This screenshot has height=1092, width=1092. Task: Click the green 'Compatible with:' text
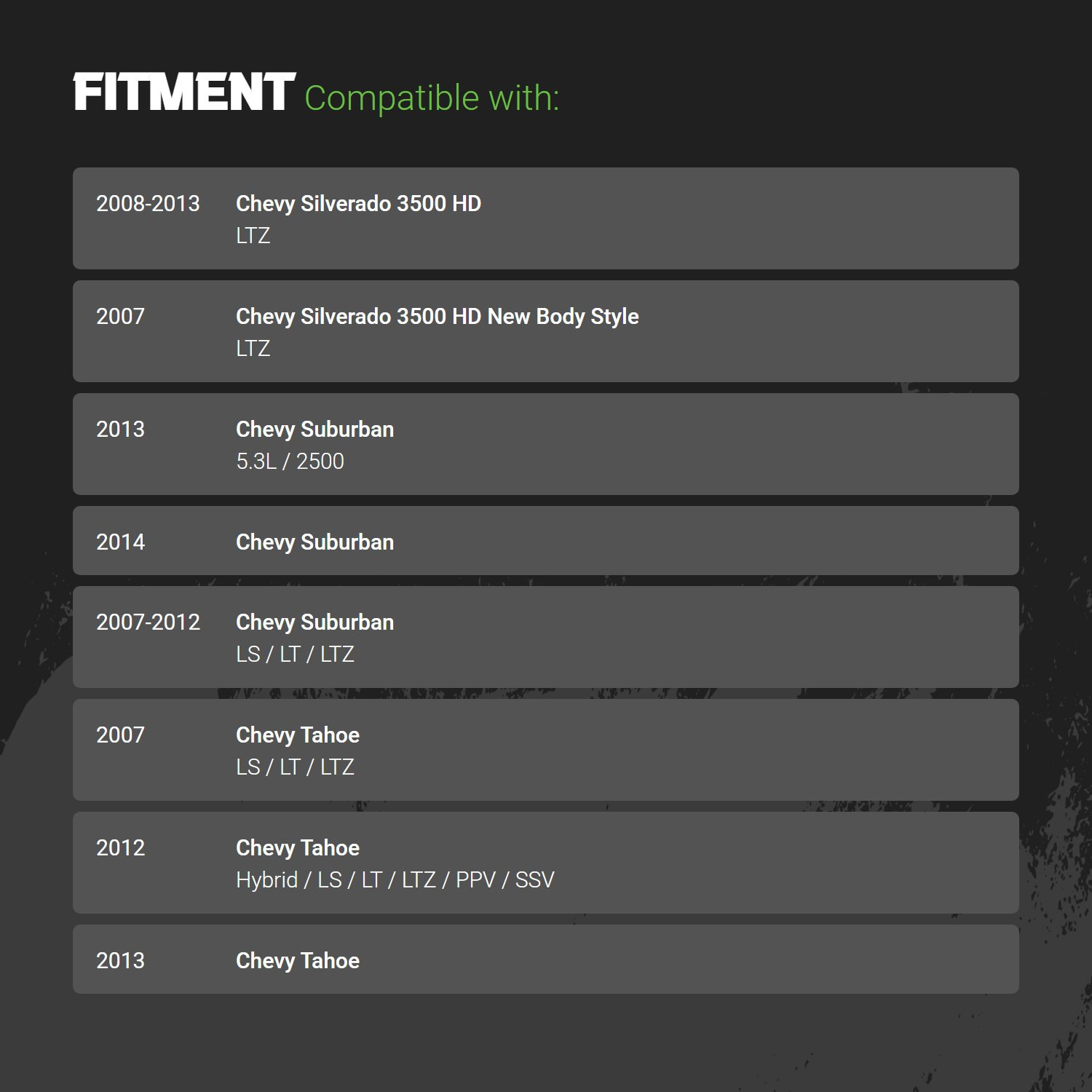[x=432, y=98]
